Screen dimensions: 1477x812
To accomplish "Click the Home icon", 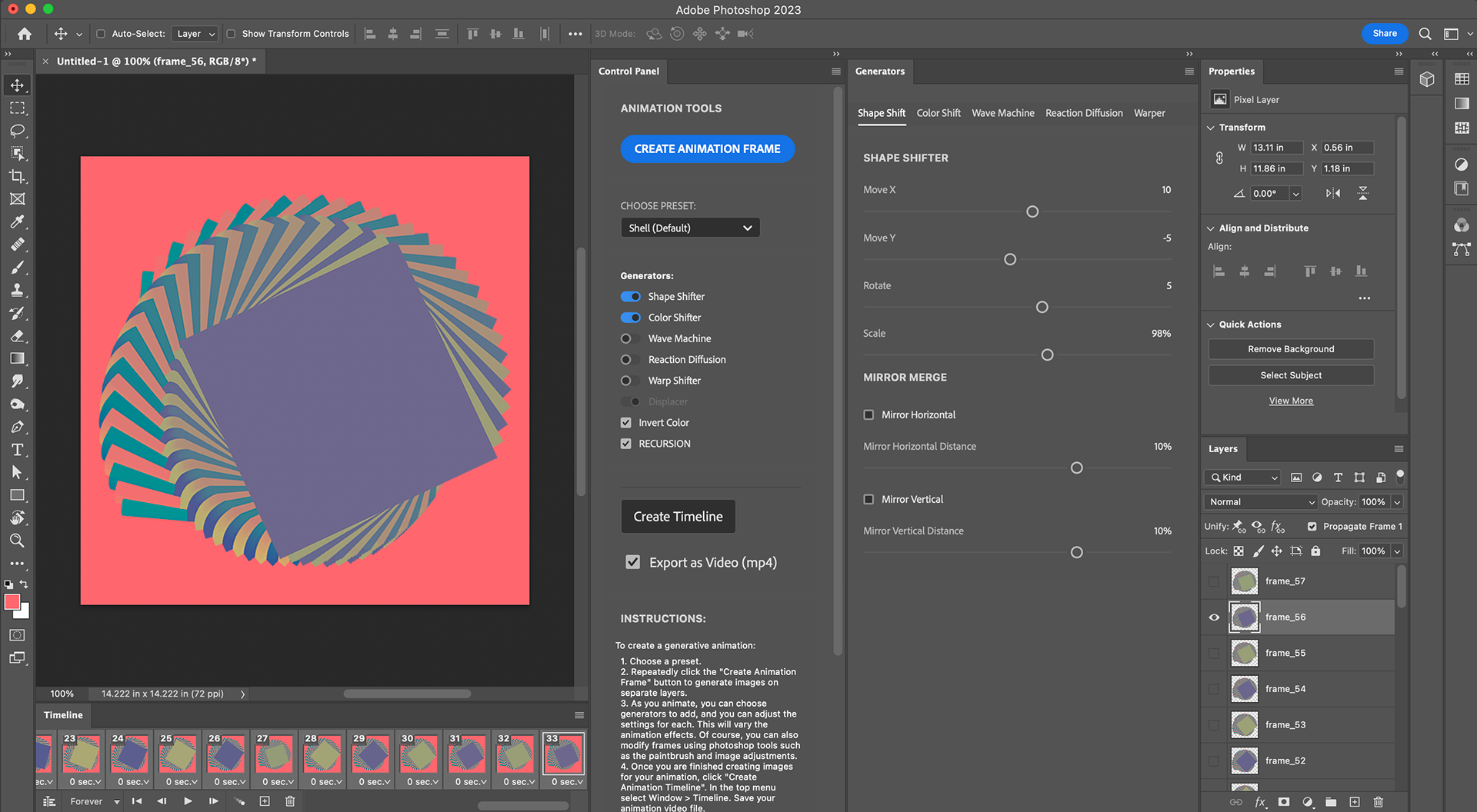I will [25, 34].
